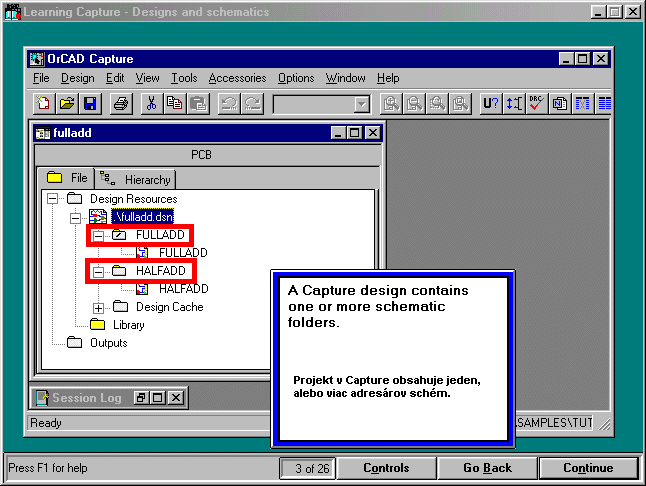The image size is (646, 486).
Task: Open the toolbar combo box dropdown
Action: click(361, 104)
